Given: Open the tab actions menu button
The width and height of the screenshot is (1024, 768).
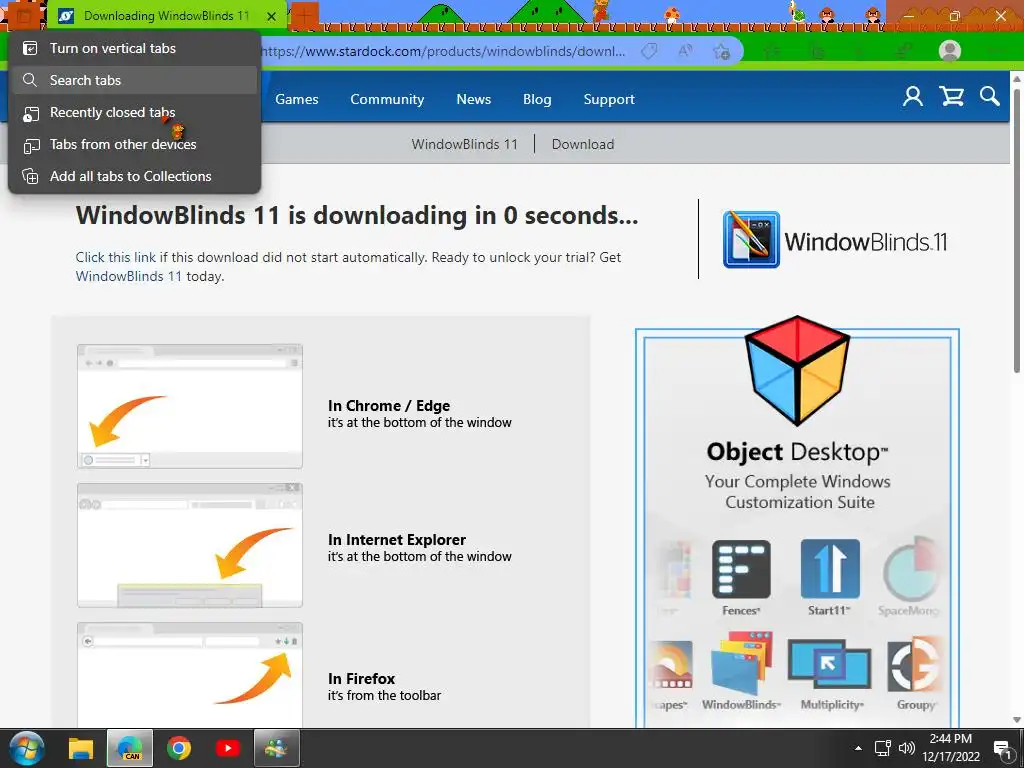Looking at the screenshot, I should (x=24, y=16).
